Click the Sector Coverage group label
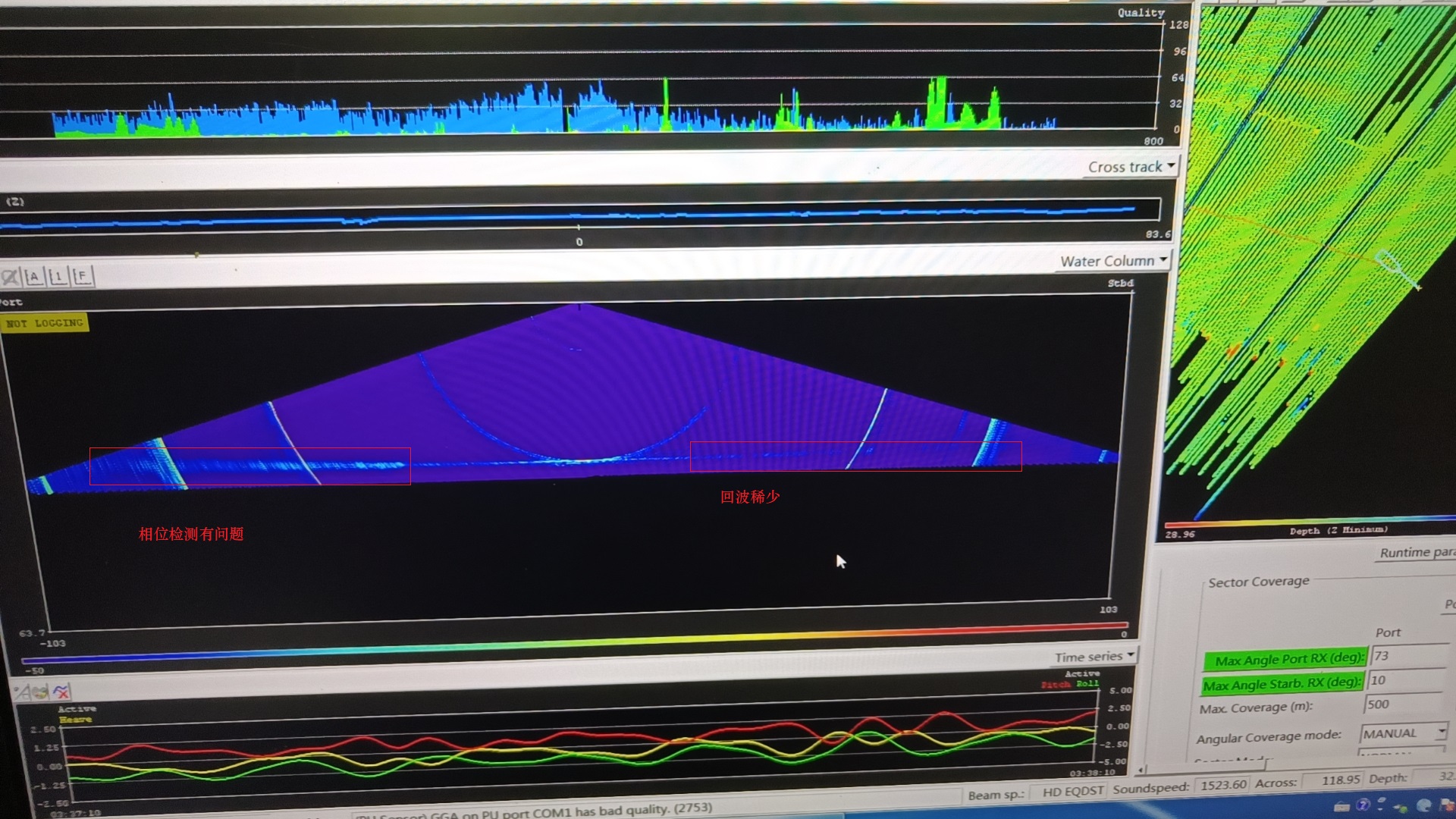Viewport: 1456px width, 819px height. point(1258,582)
